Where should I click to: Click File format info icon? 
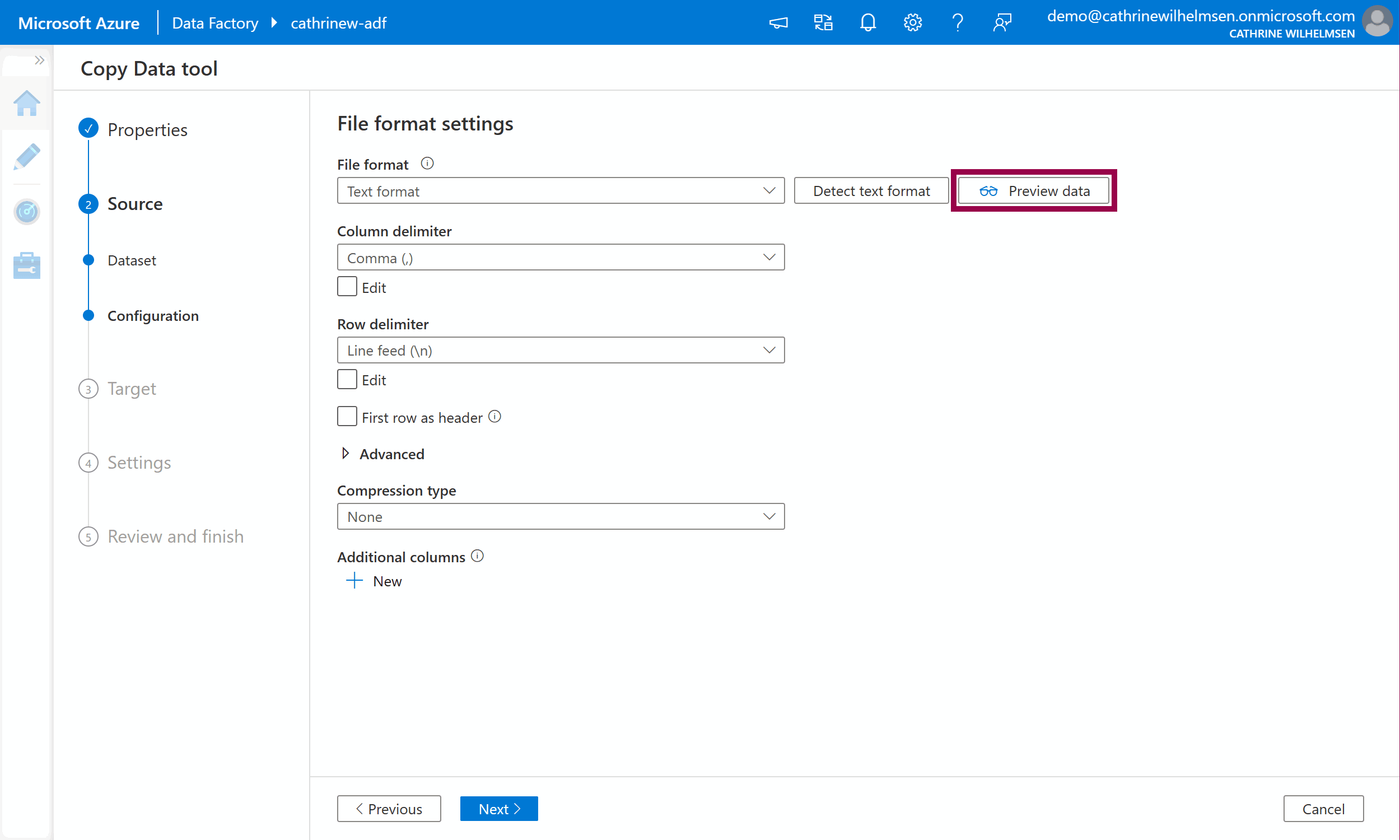click(x=427, y=164)
